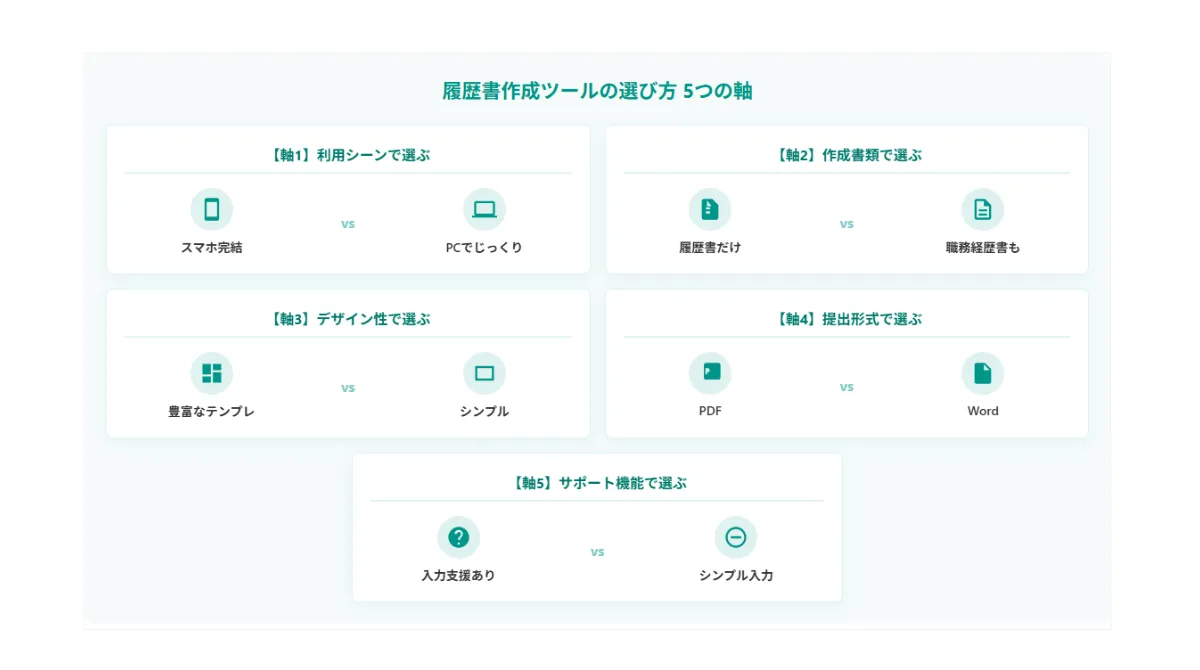The width and height of the screenshot is (1200, 670).
Task: Click the スマホ完結 text label
Action: click(x=211, y=247)
